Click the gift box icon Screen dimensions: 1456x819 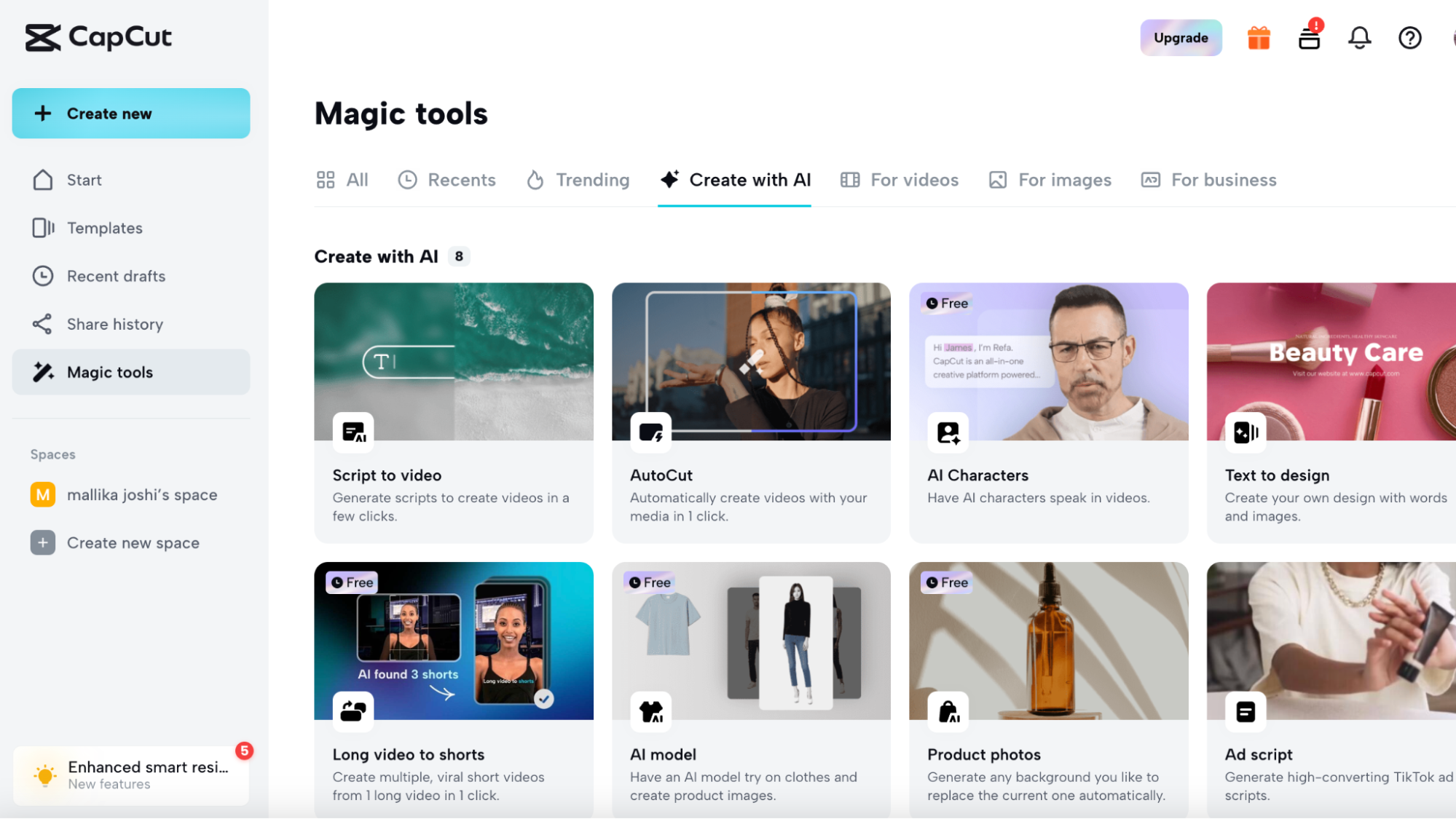(x=1259, y=38)
